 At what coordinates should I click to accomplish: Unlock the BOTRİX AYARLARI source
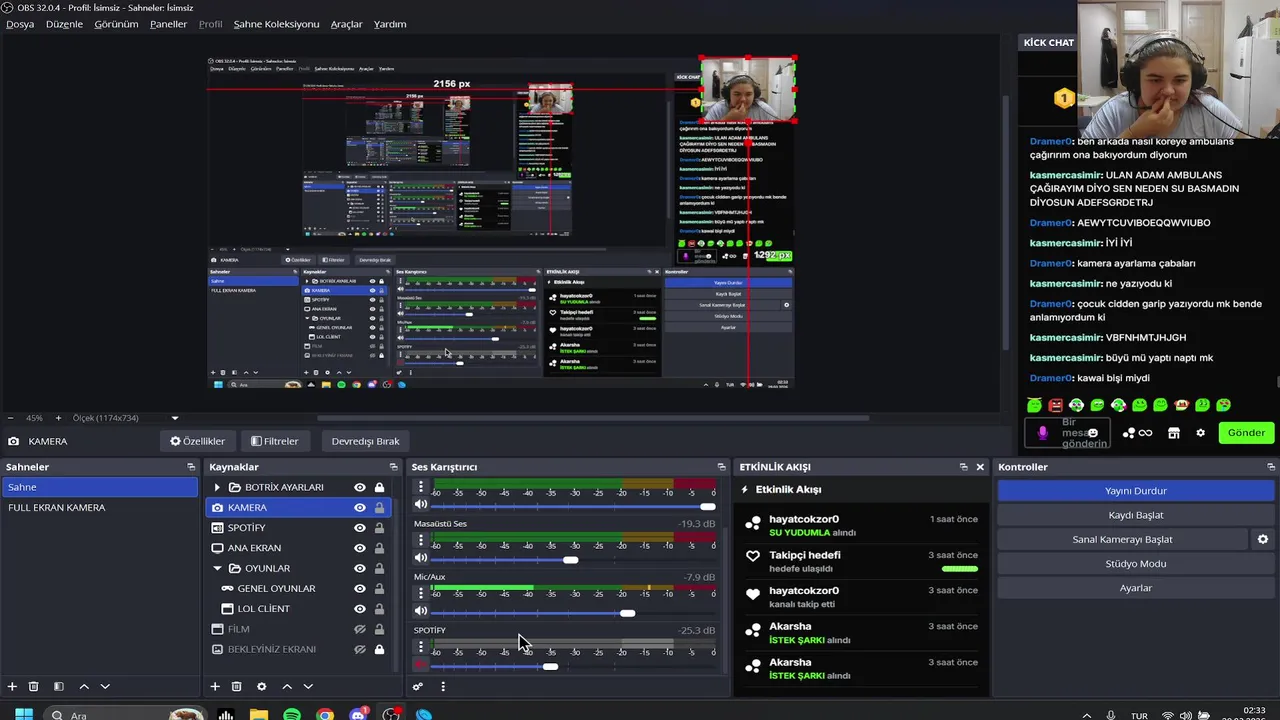click(x=380, y=487)
